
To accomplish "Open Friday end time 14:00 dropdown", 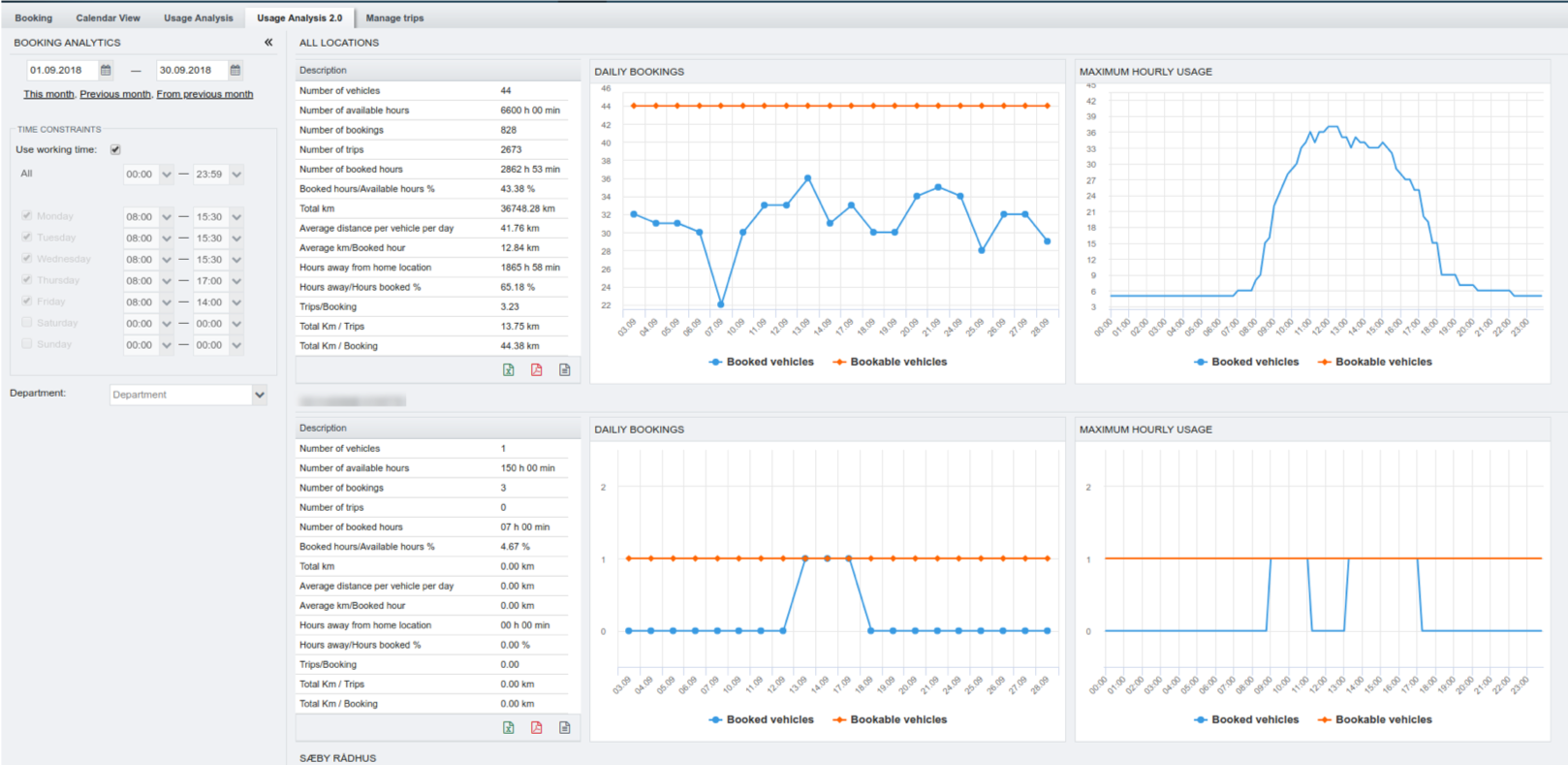I will [x=236, y=303].
